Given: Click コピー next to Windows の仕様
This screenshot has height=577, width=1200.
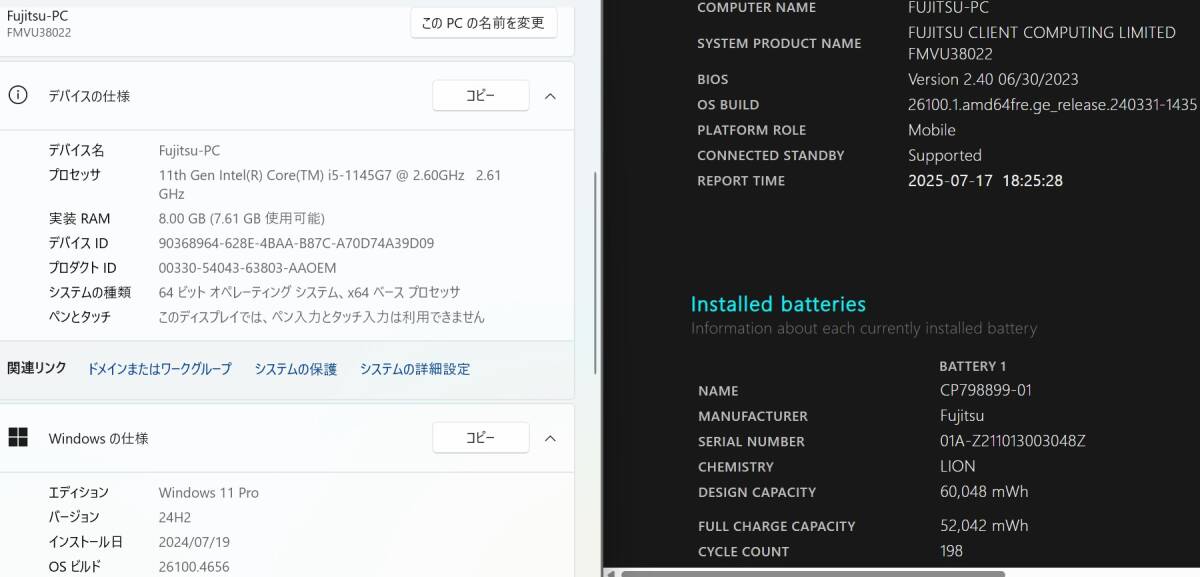Looking at the screenshot, I should pos(480,437).
